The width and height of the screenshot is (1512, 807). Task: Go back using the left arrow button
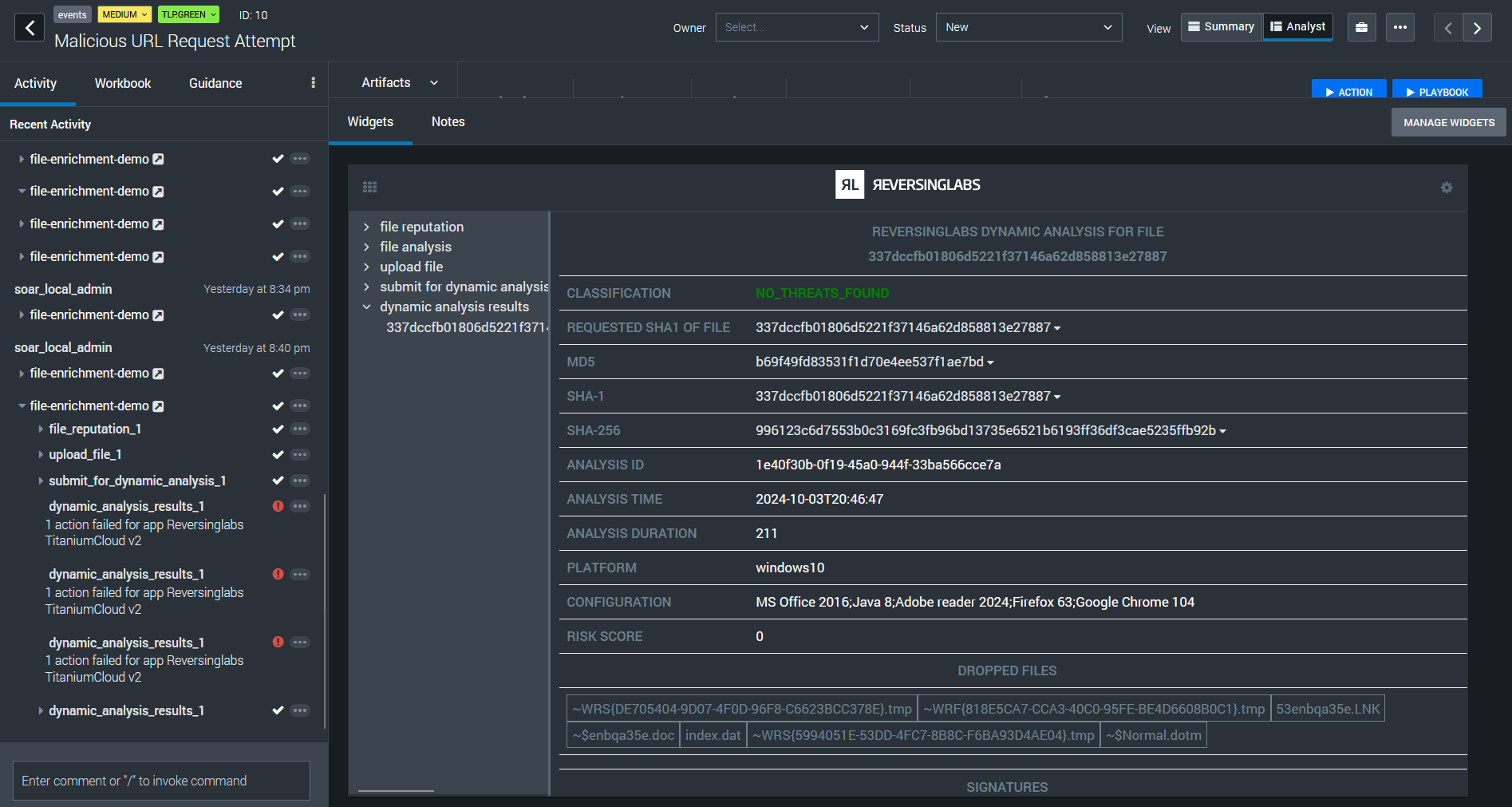point(30,28)
